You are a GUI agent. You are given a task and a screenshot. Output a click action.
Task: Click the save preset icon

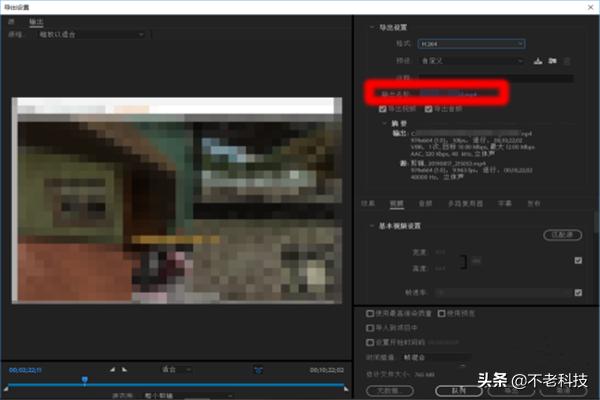pos(538,61)
